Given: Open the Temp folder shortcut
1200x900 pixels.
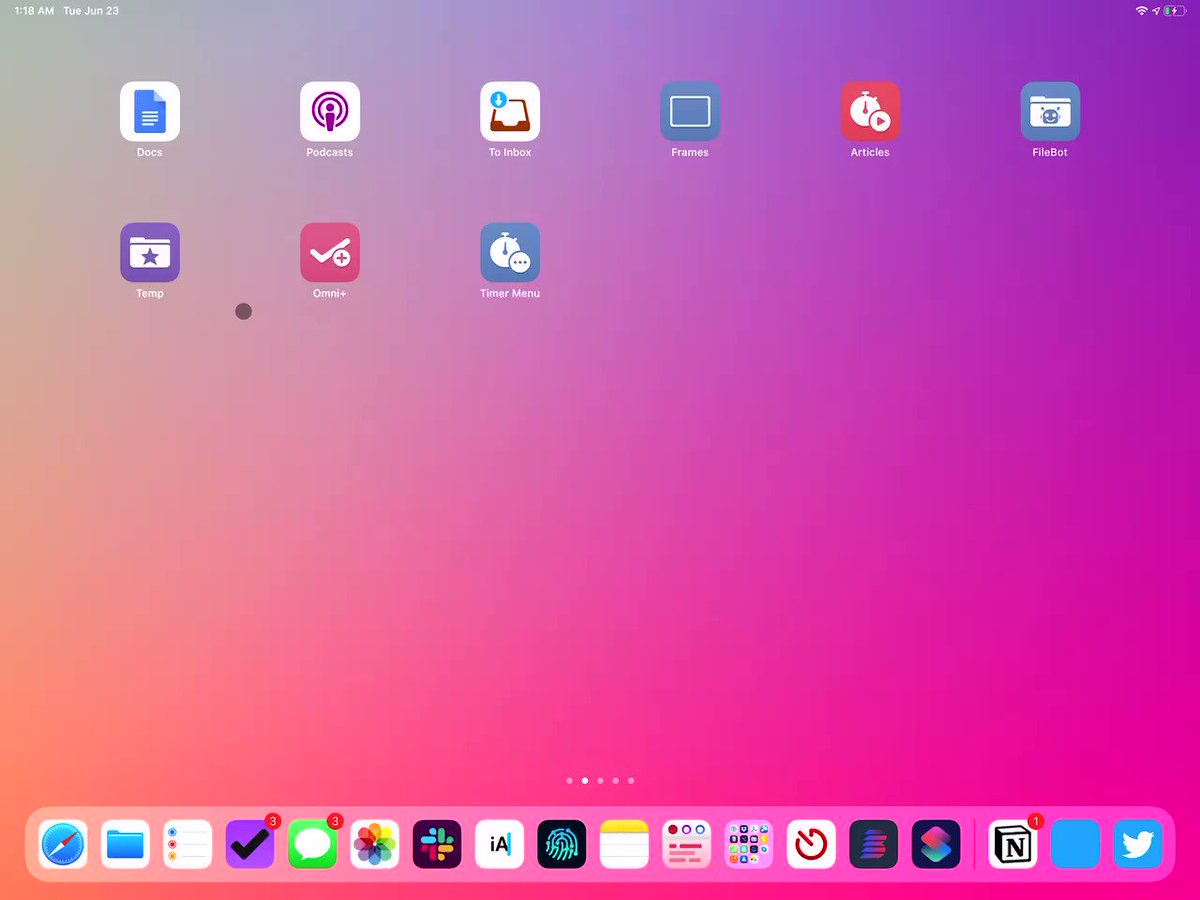Looking at the screenshot, I should 150,252.
